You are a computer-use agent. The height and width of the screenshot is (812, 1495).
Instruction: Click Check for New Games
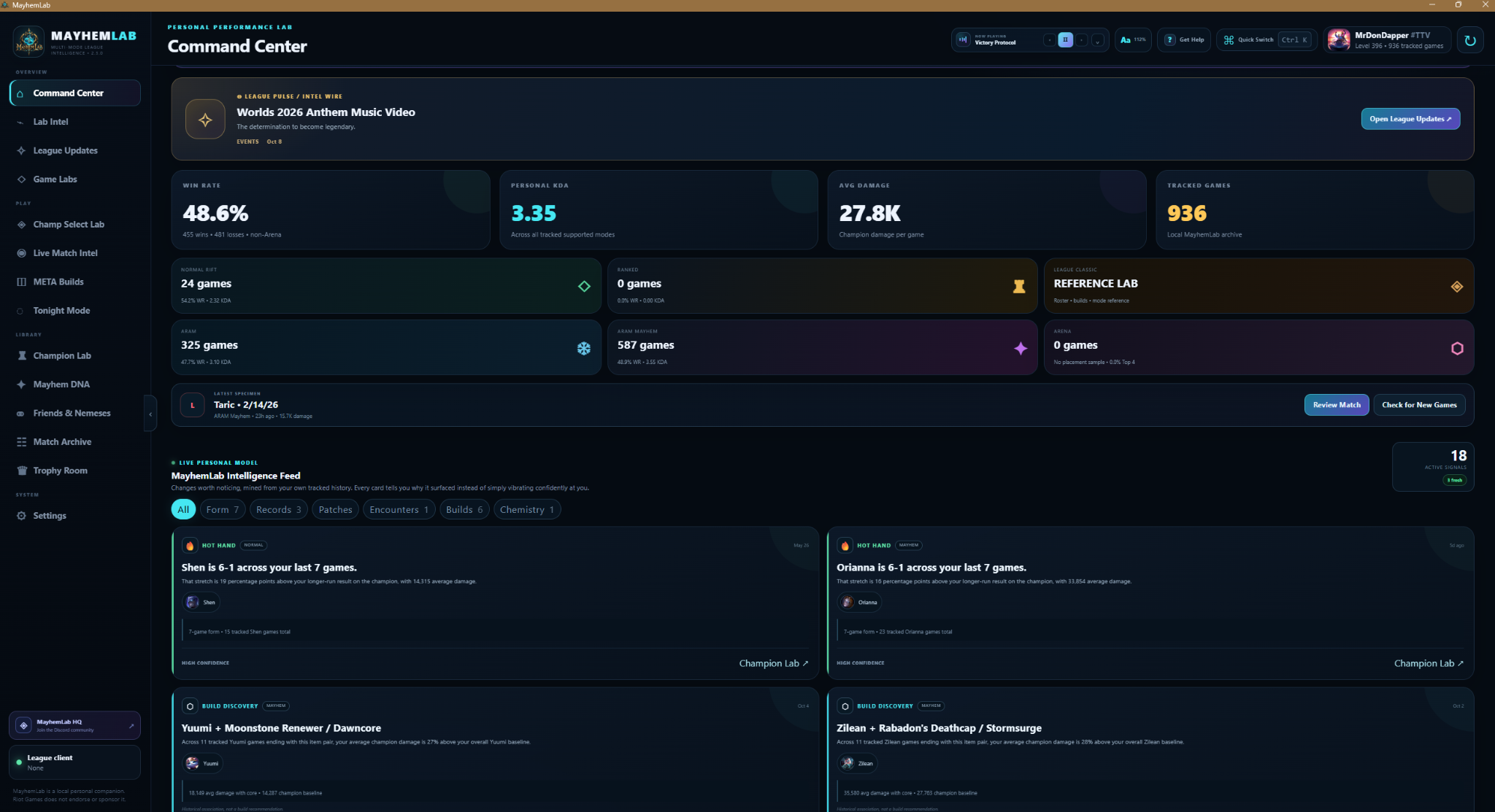click(x=1419, y=405)
